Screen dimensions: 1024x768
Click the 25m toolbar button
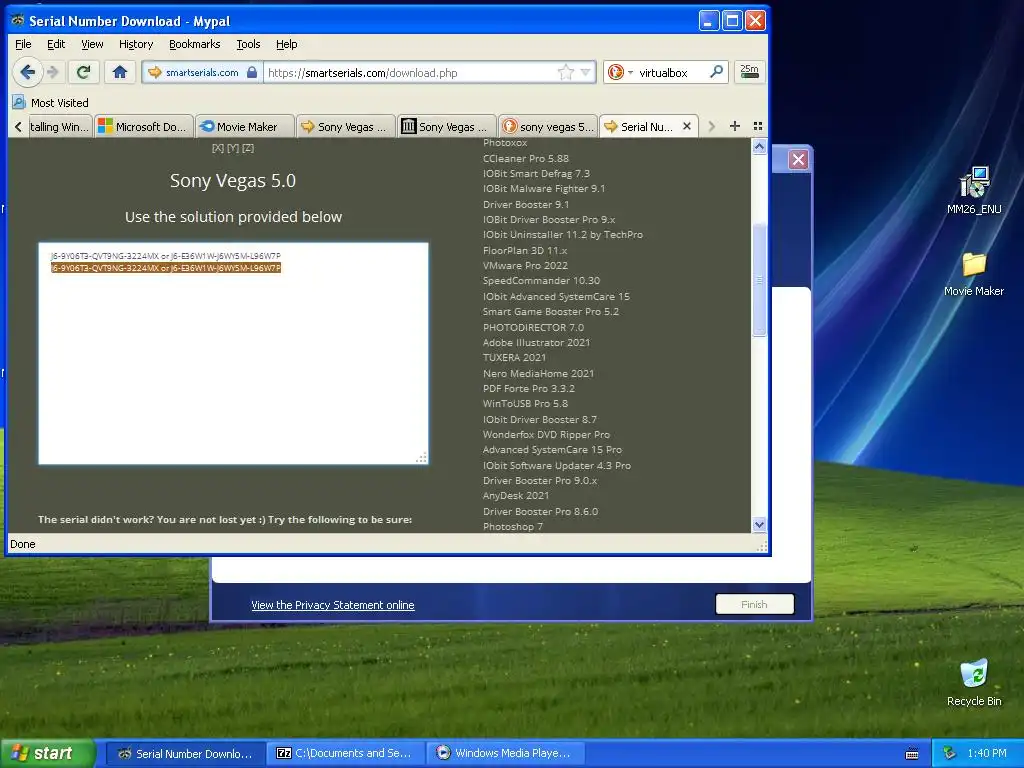[x=750, y=72]
